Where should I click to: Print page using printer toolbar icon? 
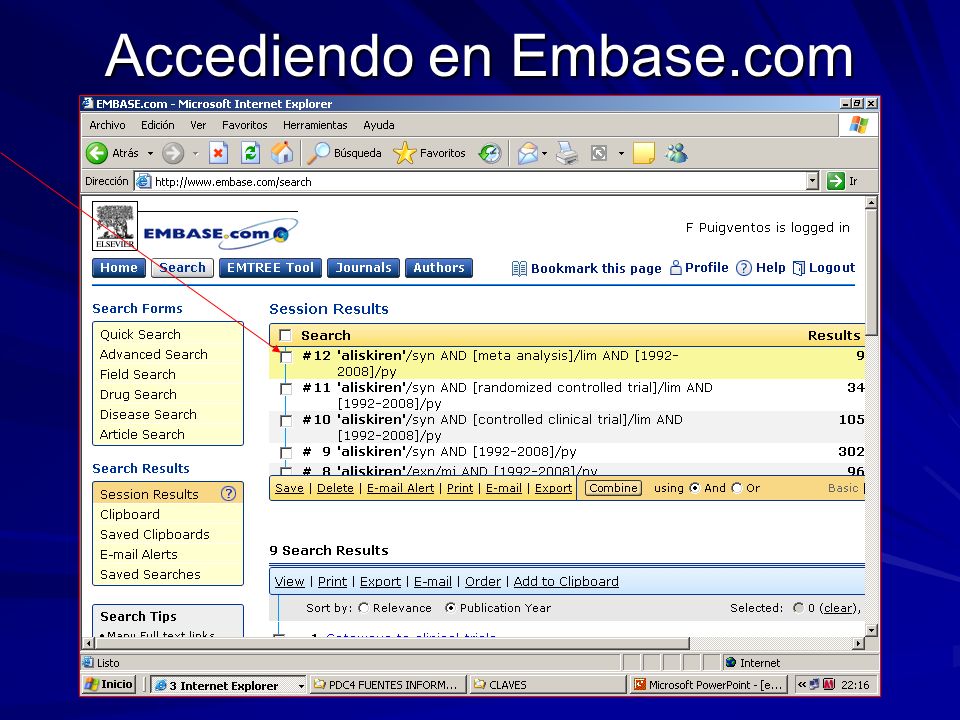pos(567,153)
